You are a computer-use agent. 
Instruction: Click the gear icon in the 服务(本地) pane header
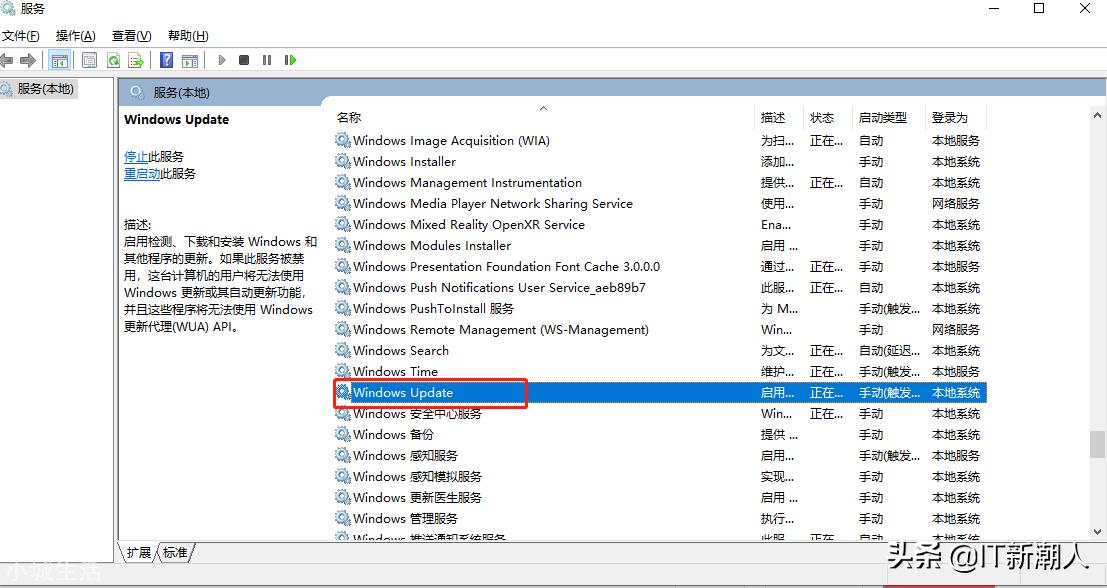(x=138, y=92)
